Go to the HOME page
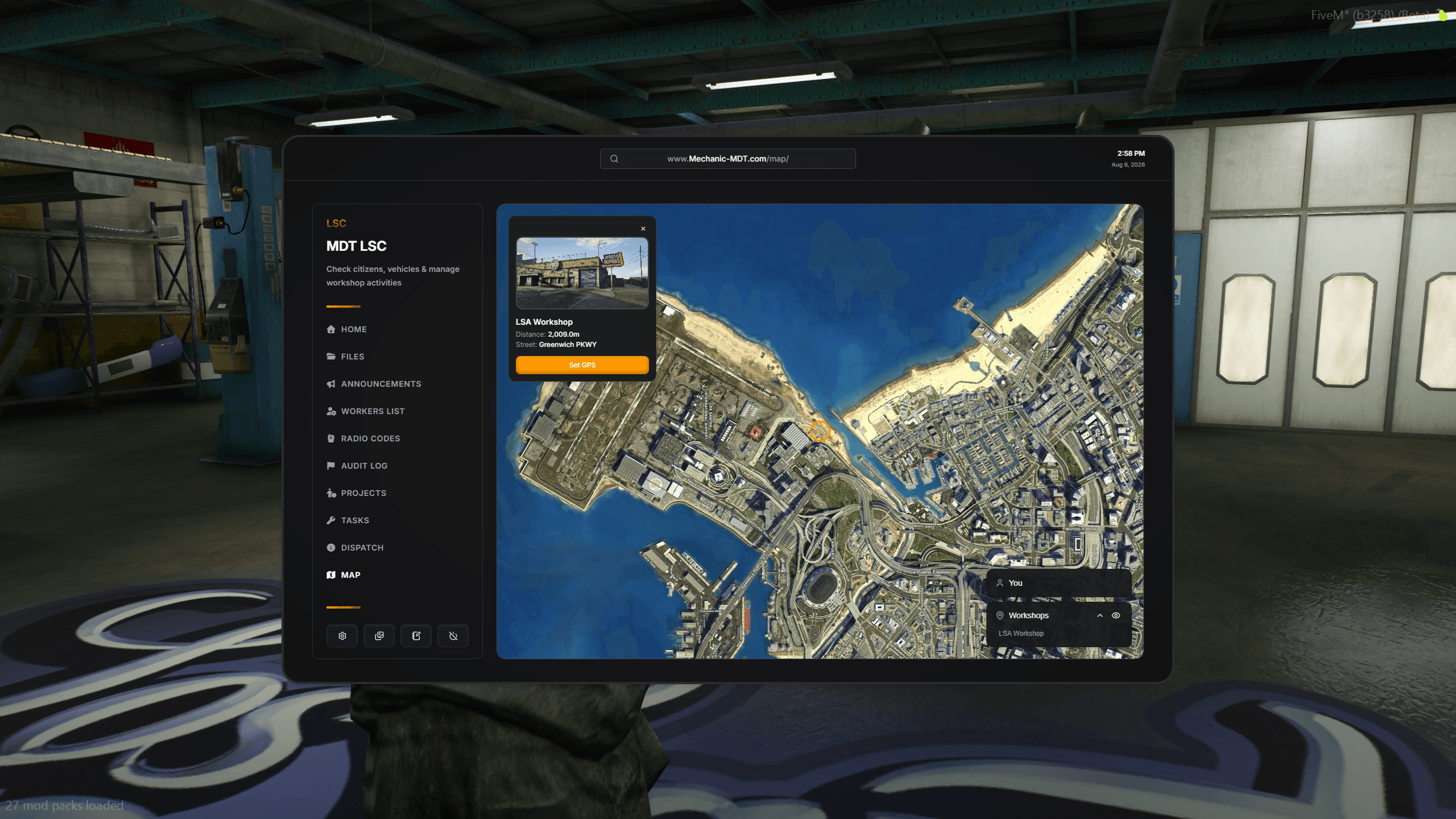 pyautogui.click(x=347, y=329)
